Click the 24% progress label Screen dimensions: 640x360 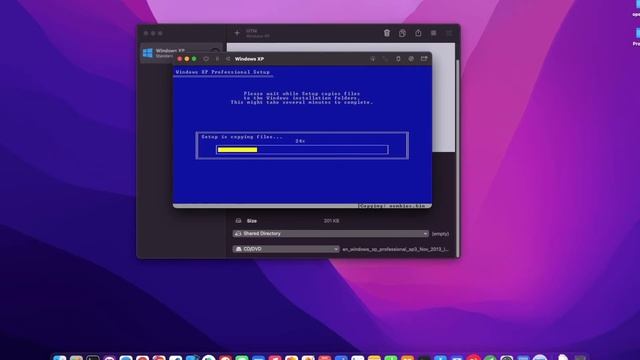(x=300, y=141)
